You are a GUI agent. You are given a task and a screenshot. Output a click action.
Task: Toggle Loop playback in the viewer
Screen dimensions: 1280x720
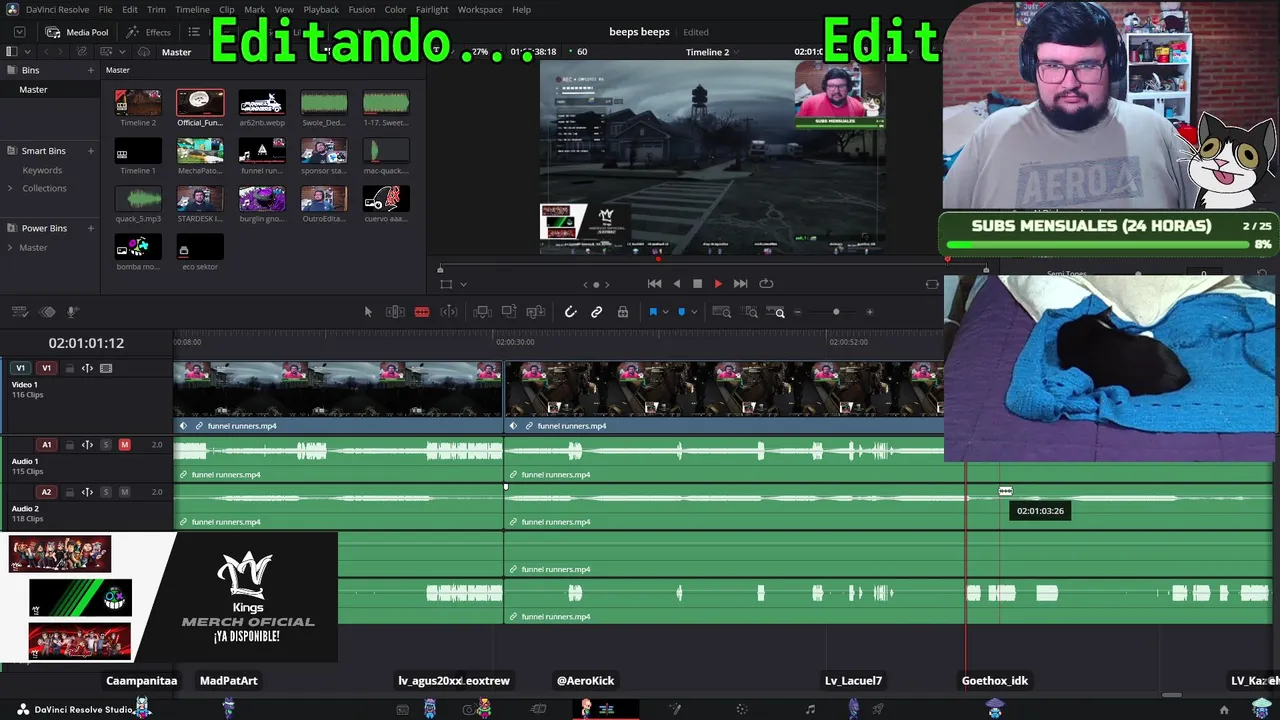click(x=766, y=284)
